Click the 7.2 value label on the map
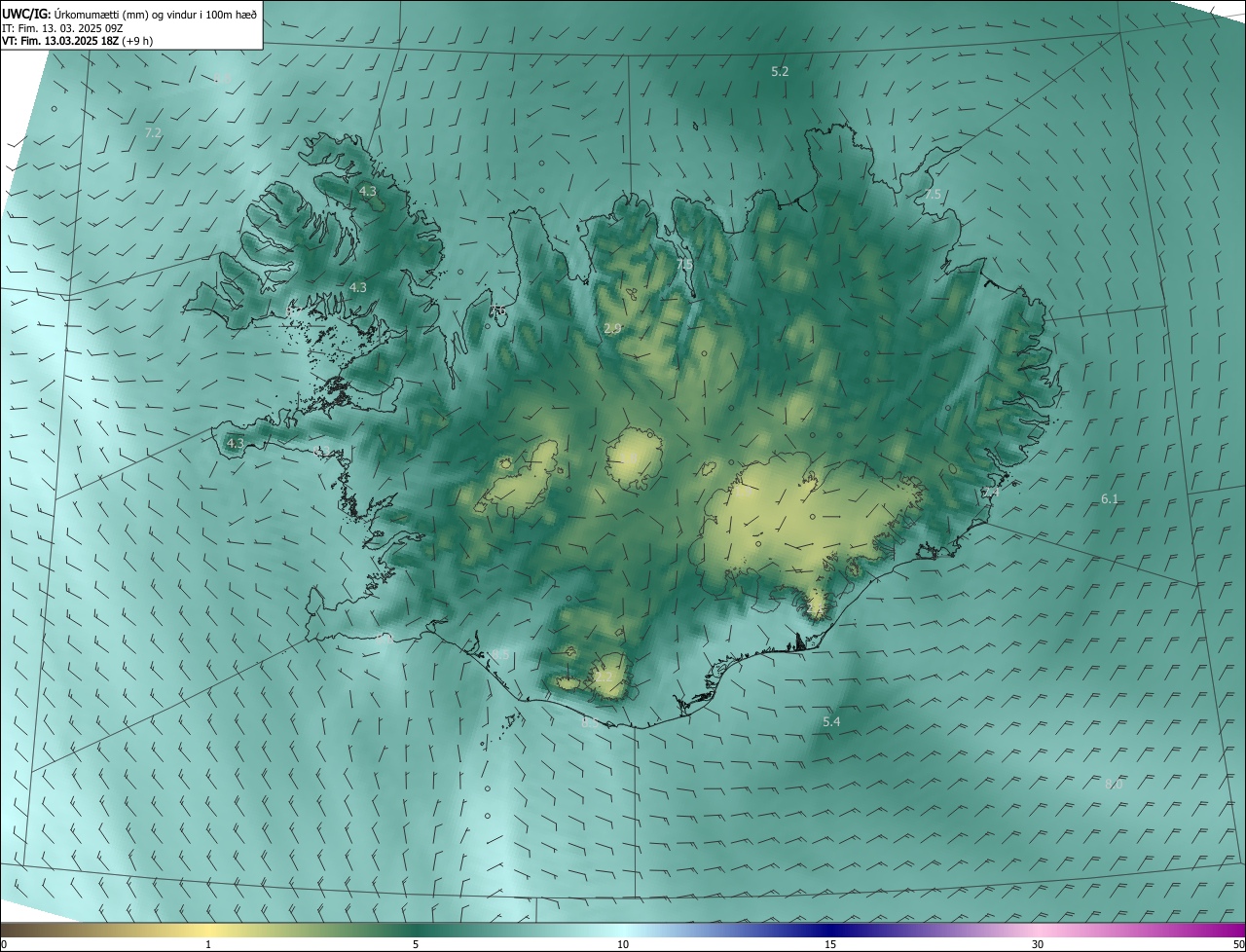Viewport: 1246px width, 952px height. click(153, 132)
